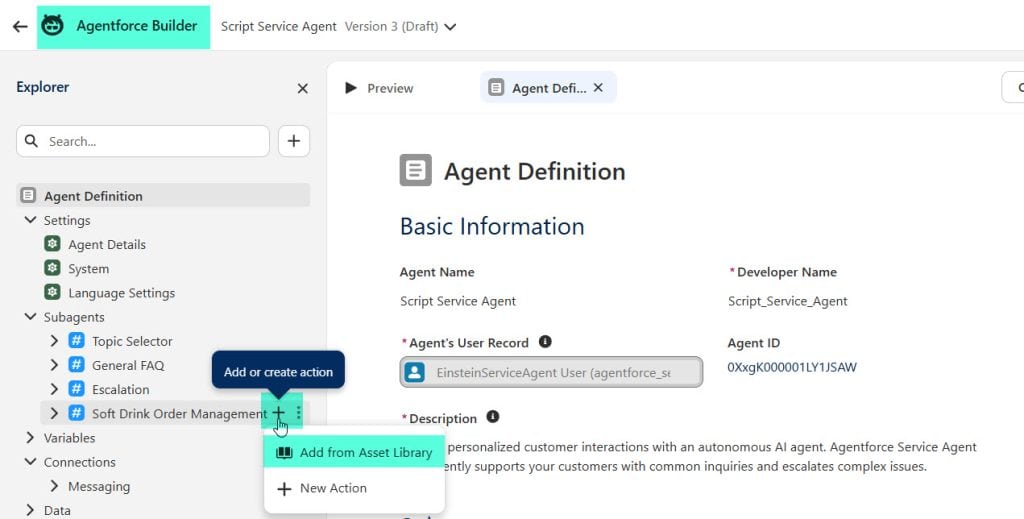This screenshot has height=519, width=1024.
Task: Click the search magnifier icon
Action: click(31, 141)
